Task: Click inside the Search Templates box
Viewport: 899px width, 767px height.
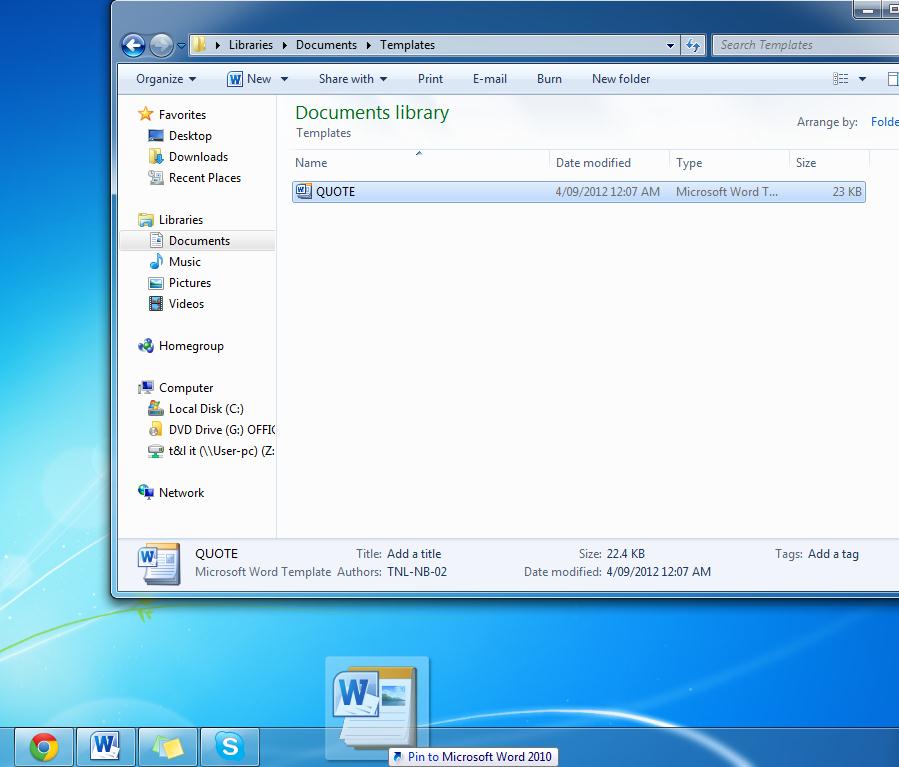Action: pos(806,45)
